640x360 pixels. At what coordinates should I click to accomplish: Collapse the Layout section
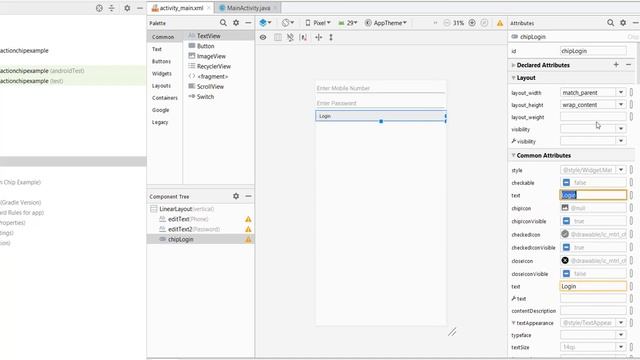513,78
